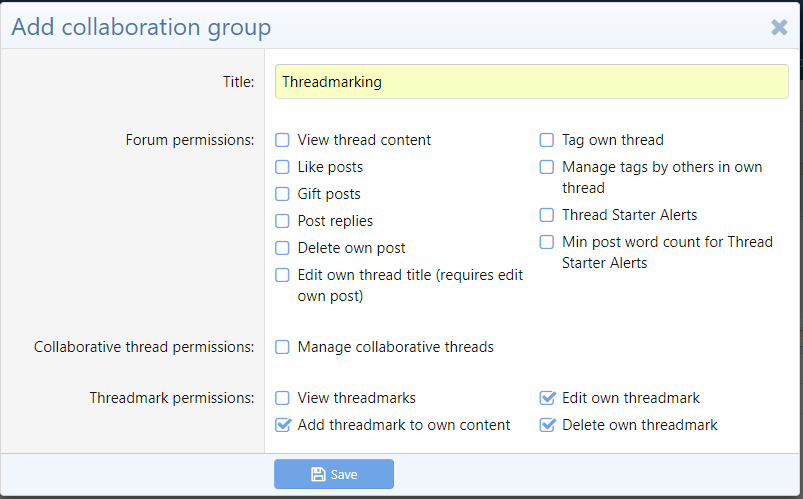Uncheck Delete own threadmark checkbox
The height and width of the screenshot is (499, 803).
547,425
